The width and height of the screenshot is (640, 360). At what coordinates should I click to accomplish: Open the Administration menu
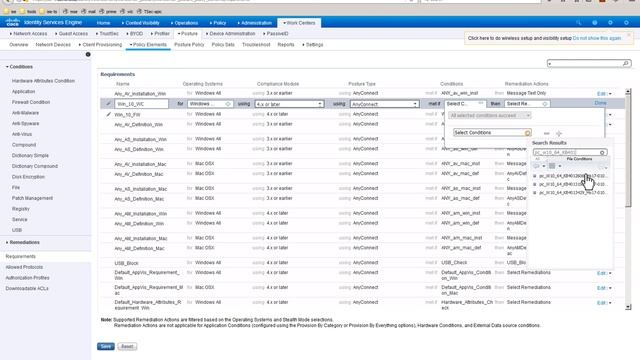(x=255, y=23)
